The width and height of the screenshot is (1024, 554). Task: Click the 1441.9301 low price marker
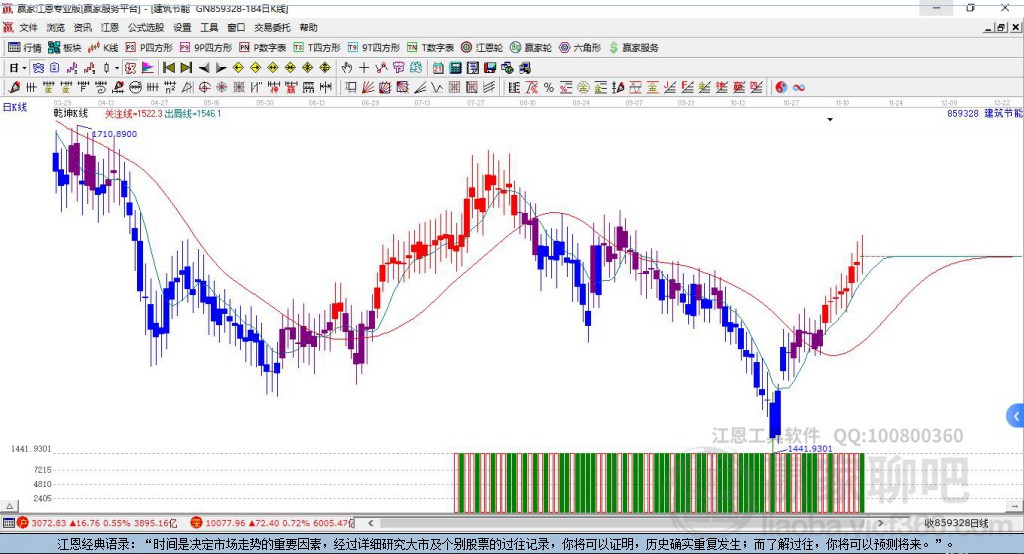[810, 449]
